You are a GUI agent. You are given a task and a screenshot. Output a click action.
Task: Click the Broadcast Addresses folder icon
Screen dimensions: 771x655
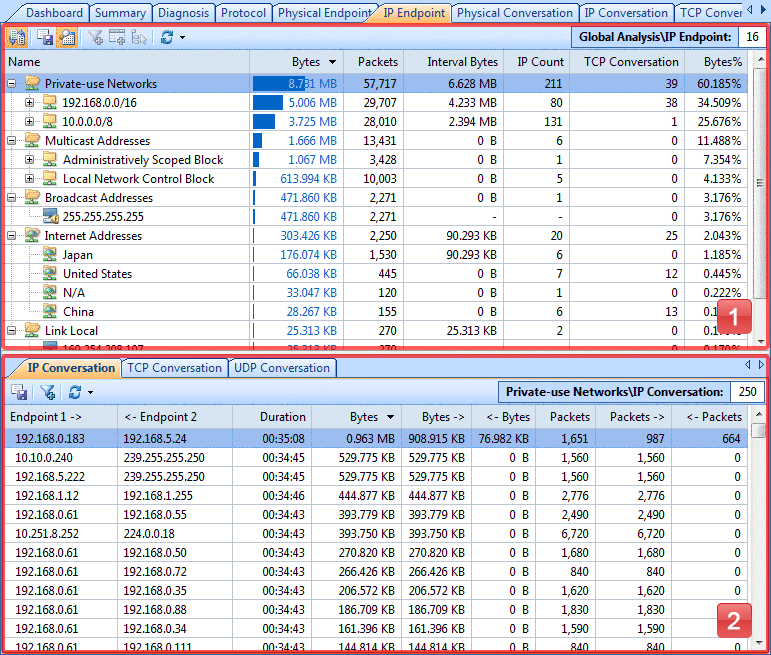click(32, 198)
